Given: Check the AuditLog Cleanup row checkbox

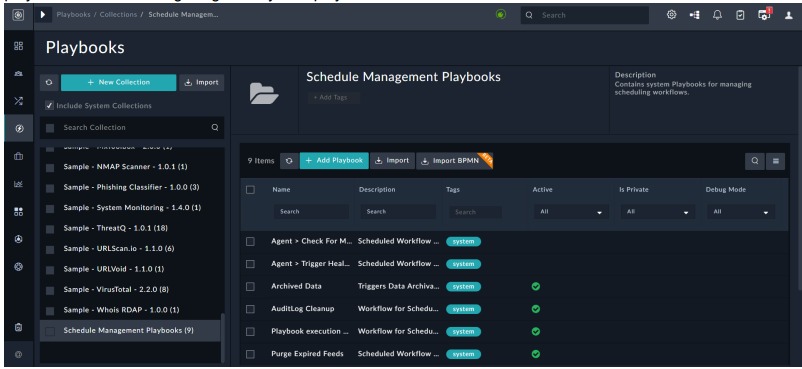Looking at the screenshot, I should point(250,309).
